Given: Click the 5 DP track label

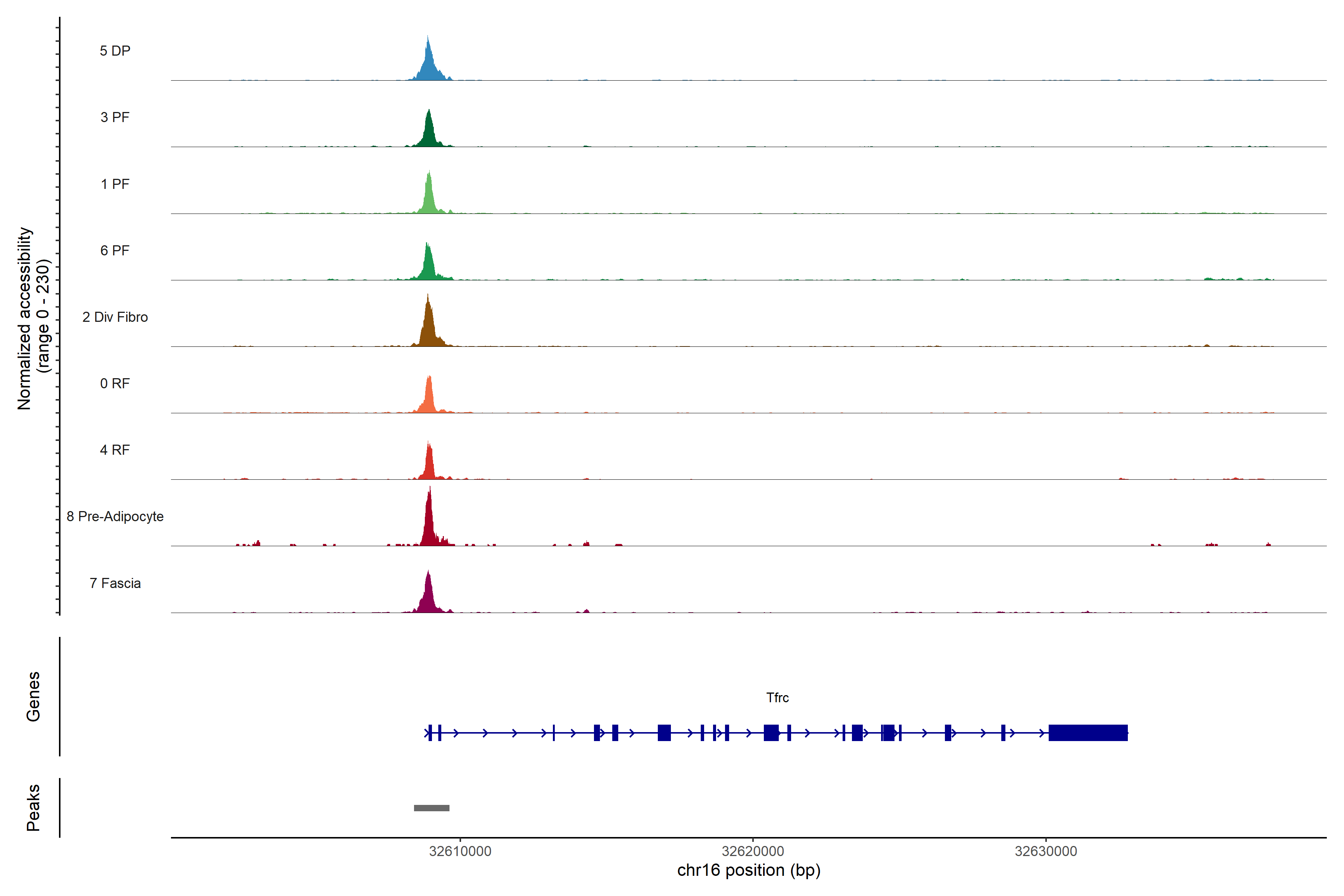Looking at the screenshot, I should coord(115,51).
